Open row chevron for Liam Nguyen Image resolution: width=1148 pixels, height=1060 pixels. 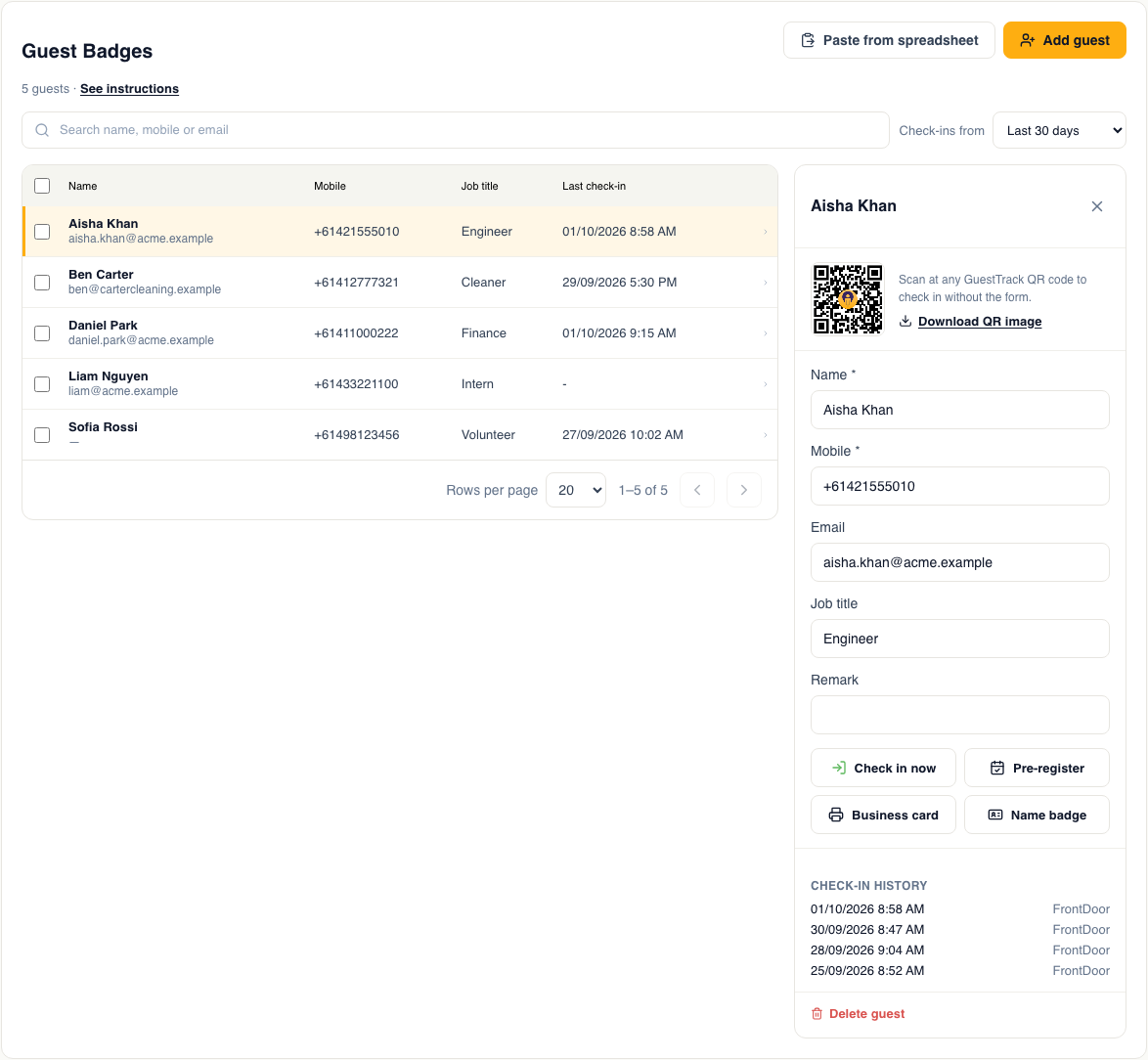[765, 384]
